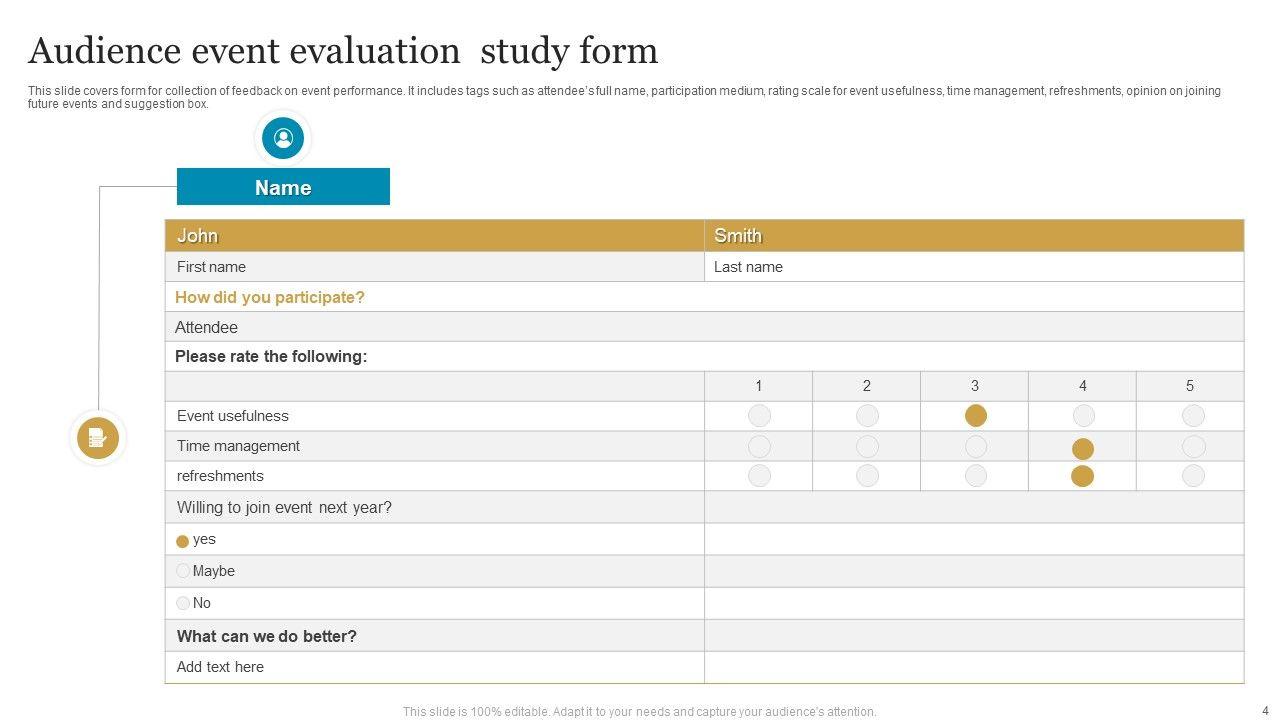Screen dimensions: 1280x720
Task: Select rating 4 for refreshments
Action: tap(1083, 476)
